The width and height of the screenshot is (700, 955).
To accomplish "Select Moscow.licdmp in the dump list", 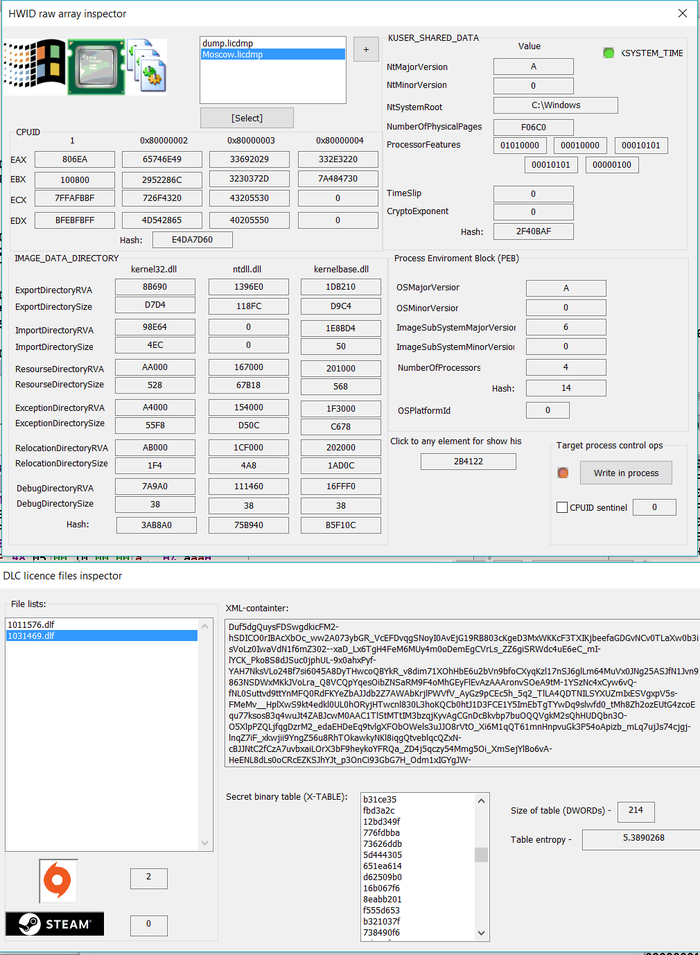I will tap(273, 54).
